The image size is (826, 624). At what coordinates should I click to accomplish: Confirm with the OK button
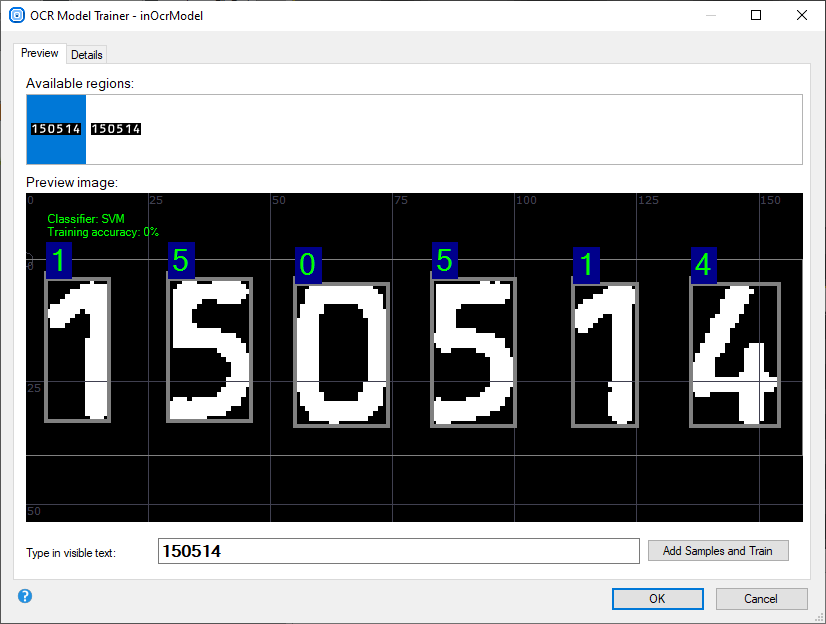(656, 599)
